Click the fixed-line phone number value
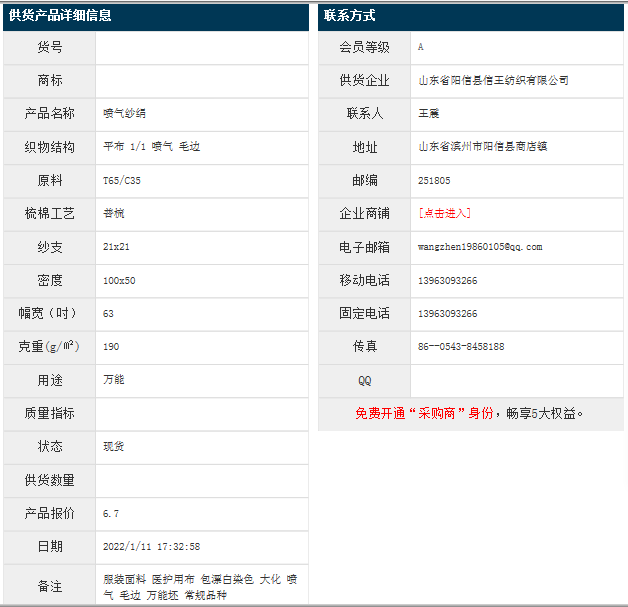 (447, 313)
